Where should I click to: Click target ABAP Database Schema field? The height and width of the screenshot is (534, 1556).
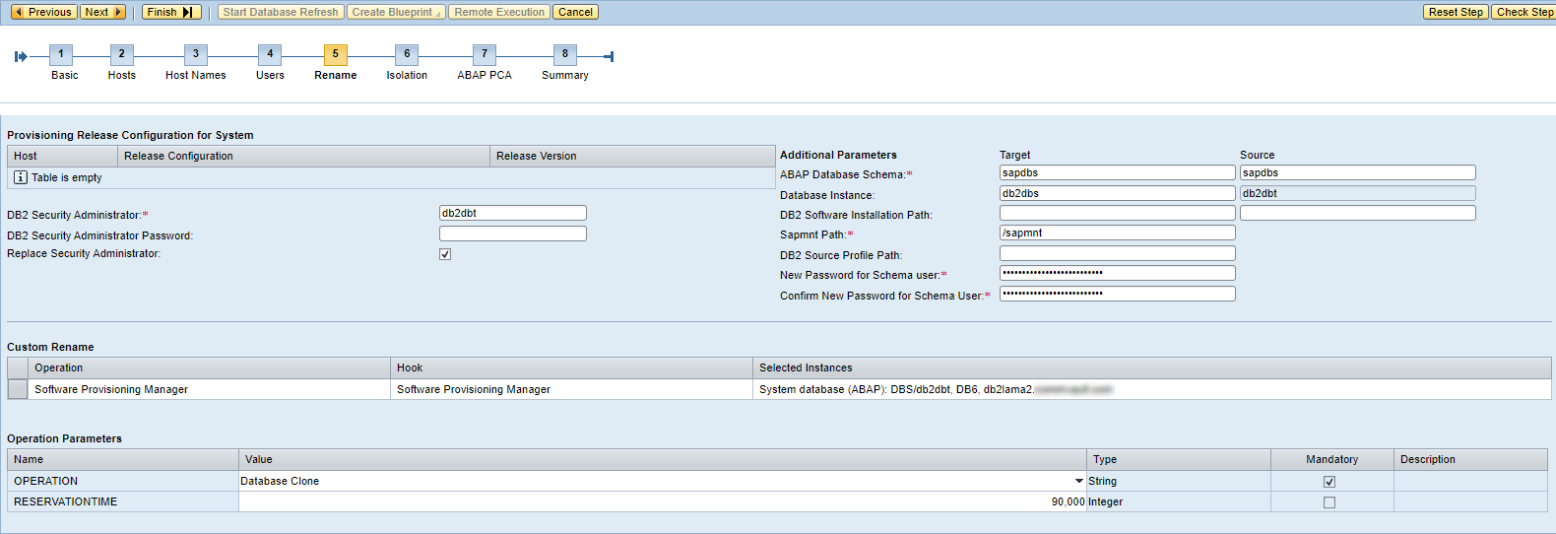1117,173
